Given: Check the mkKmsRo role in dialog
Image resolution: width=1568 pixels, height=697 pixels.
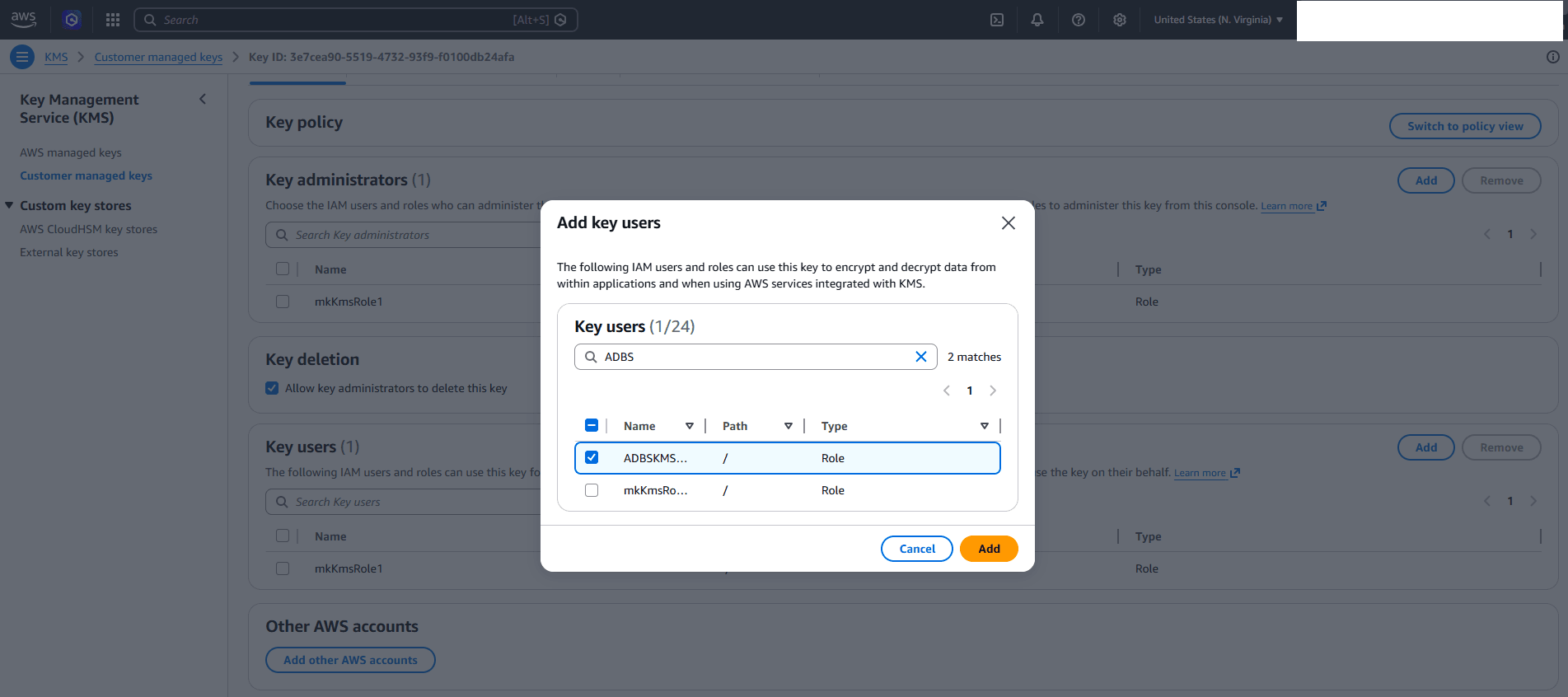Looking at the screenshot, I should (592, 490).
